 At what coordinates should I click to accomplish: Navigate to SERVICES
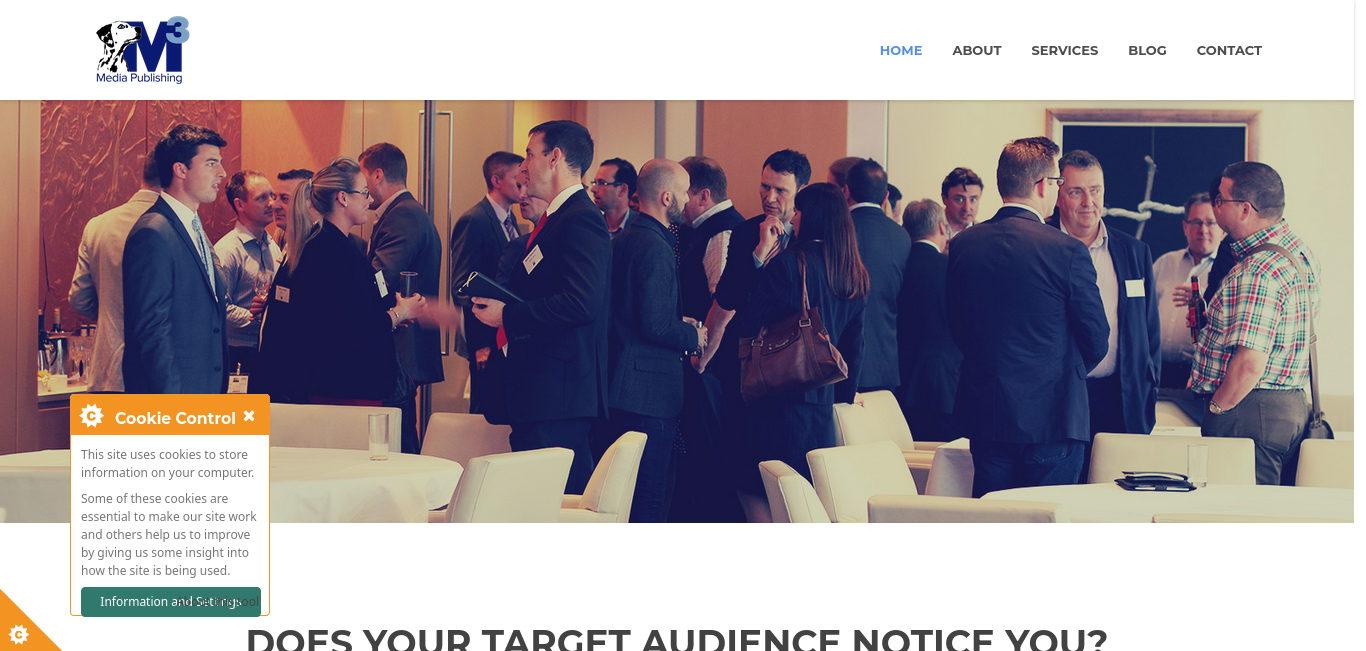[x=1065, y=50]
